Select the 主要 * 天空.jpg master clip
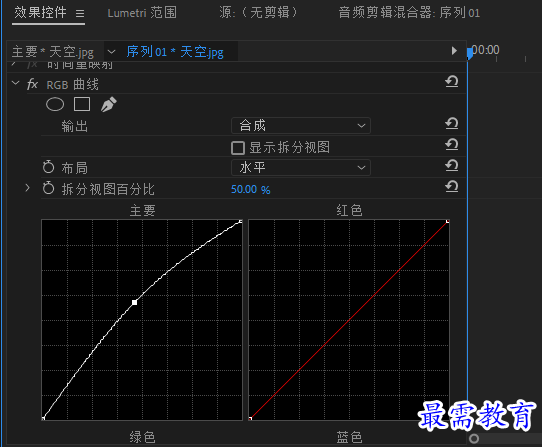 53,52
